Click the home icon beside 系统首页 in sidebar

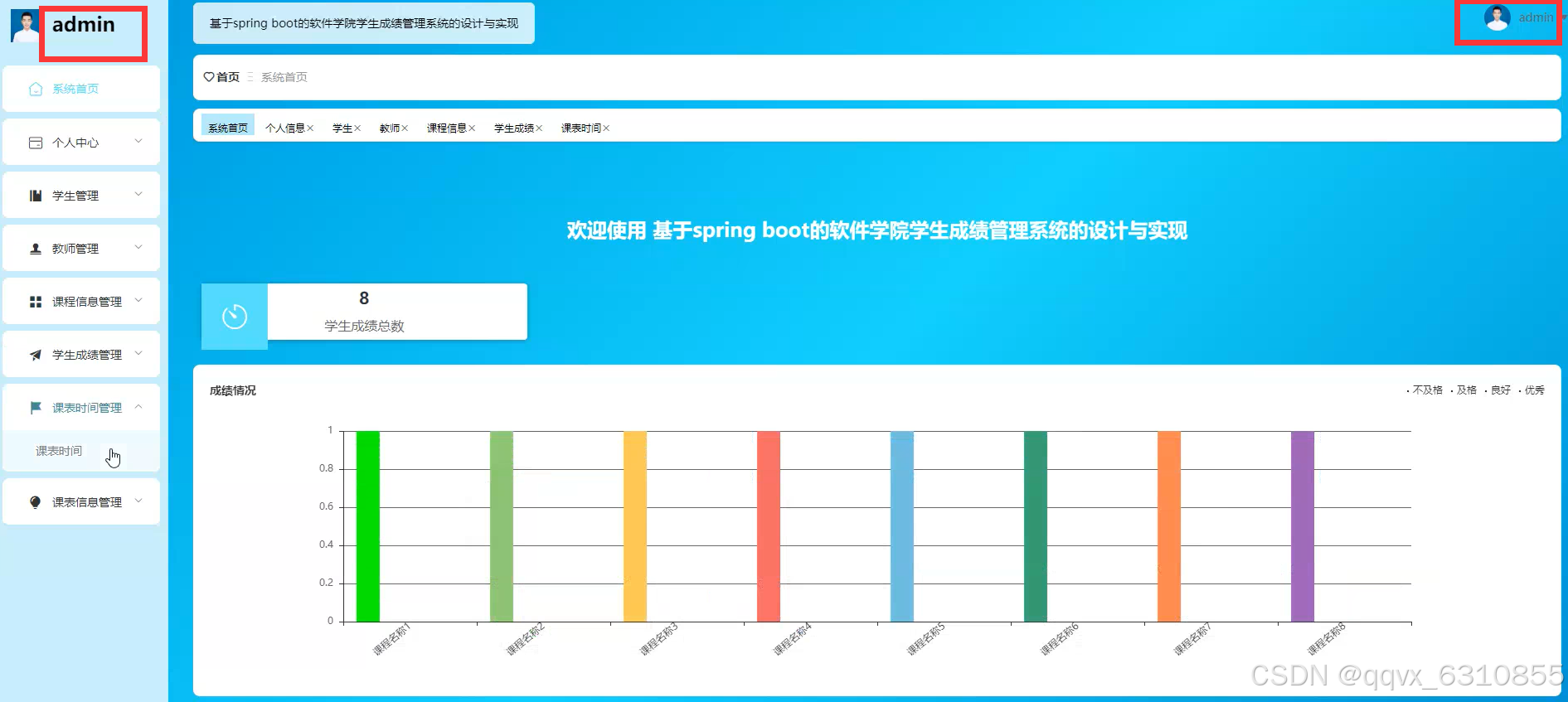(x=36, y=90)
